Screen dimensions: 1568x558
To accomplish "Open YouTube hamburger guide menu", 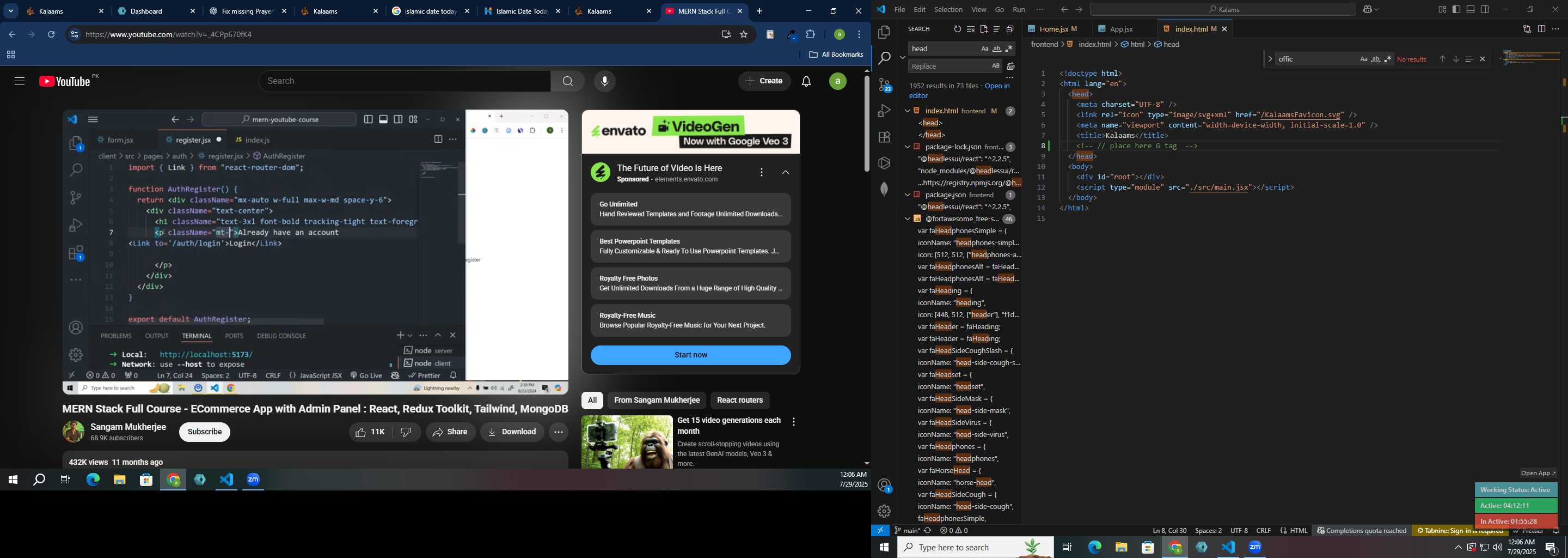I will click(x=20, y=82).
